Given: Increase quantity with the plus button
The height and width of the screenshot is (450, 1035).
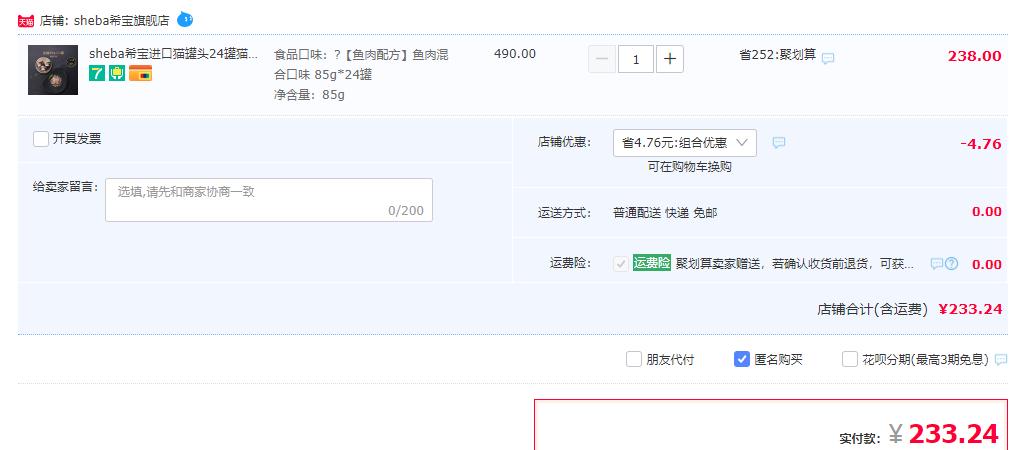Looking at the screenshot, I should [x=669, y=59].
